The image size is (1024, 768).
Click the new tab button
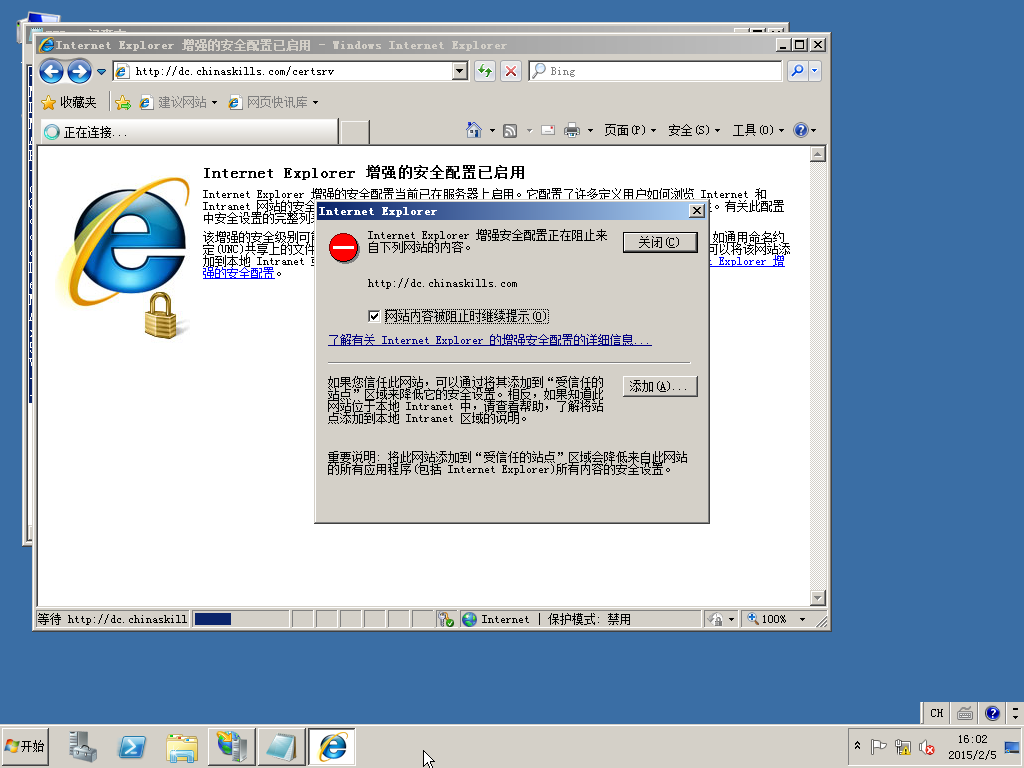355,132
